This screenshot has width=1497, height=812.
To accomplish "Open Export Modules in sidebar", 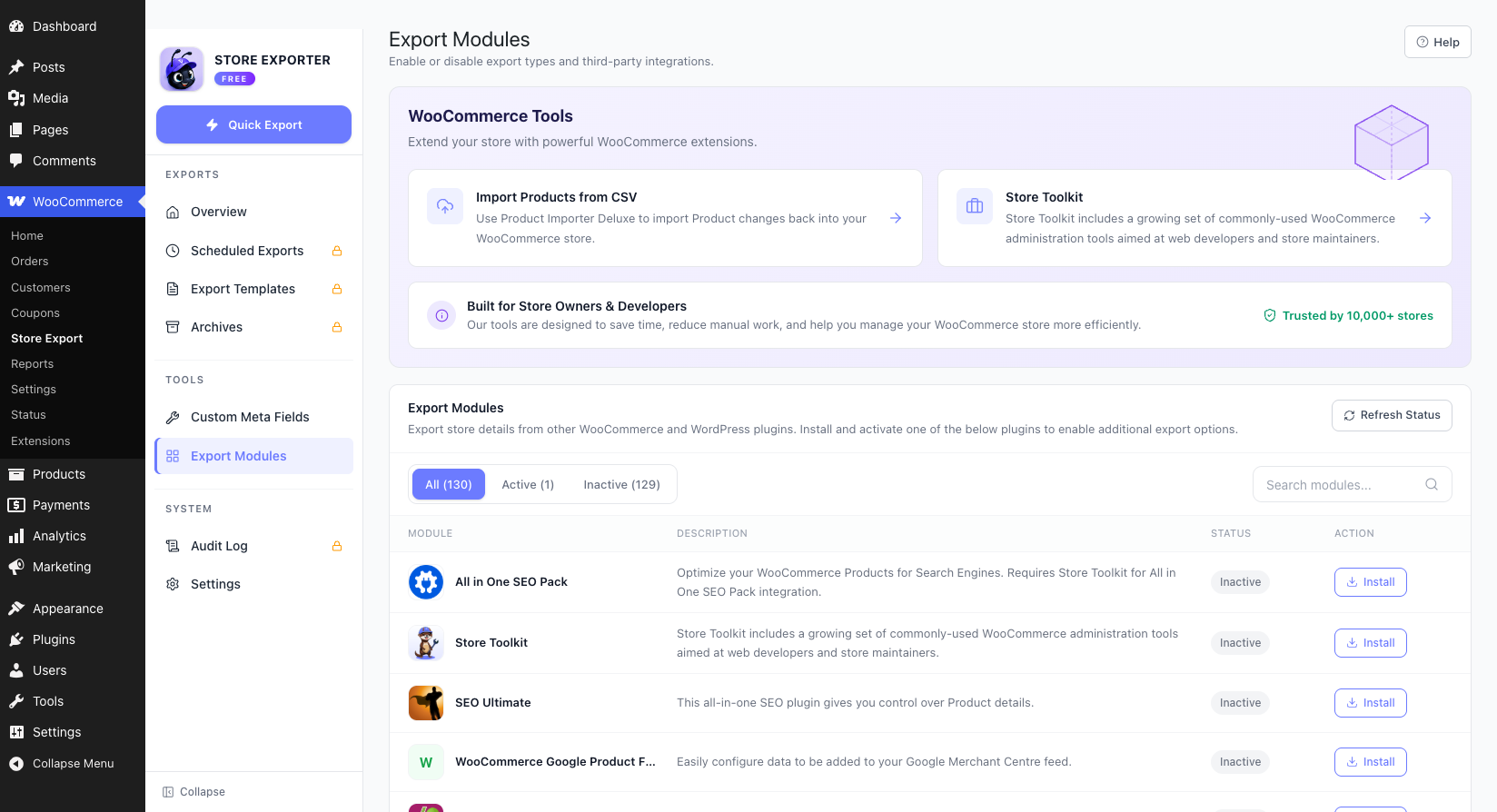I will click(254, 456).
